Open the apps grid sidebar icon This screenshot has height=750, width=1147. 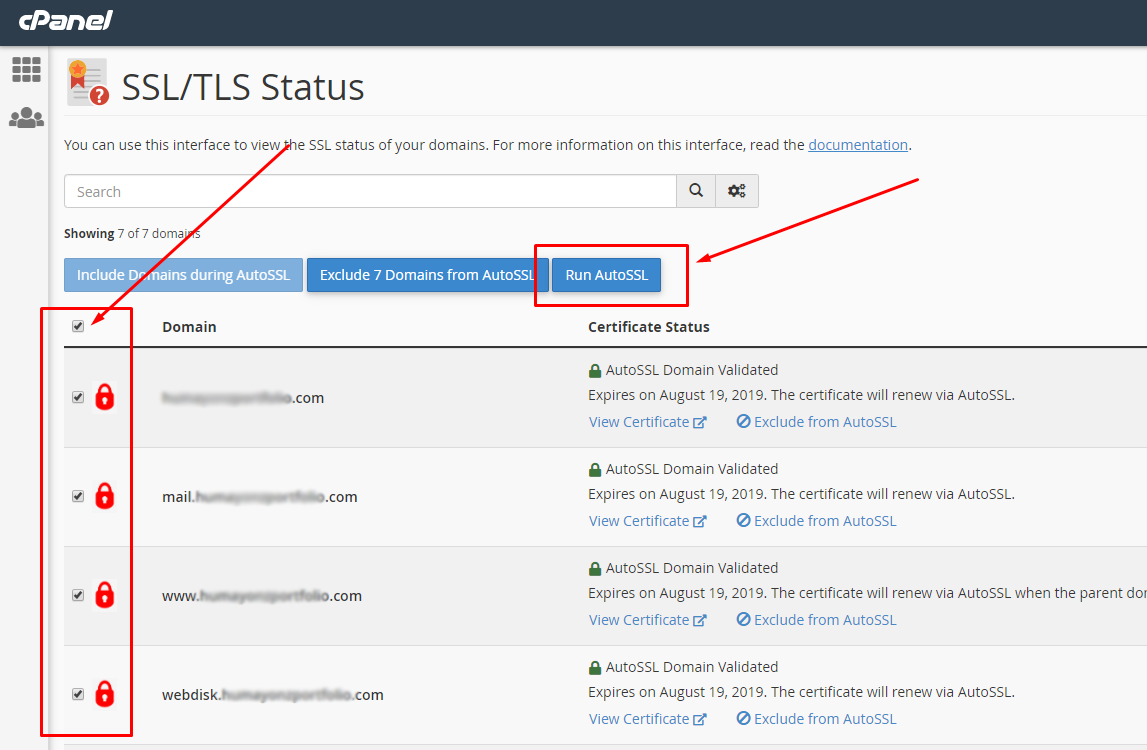pyautogui.click(x=26, y=70)
